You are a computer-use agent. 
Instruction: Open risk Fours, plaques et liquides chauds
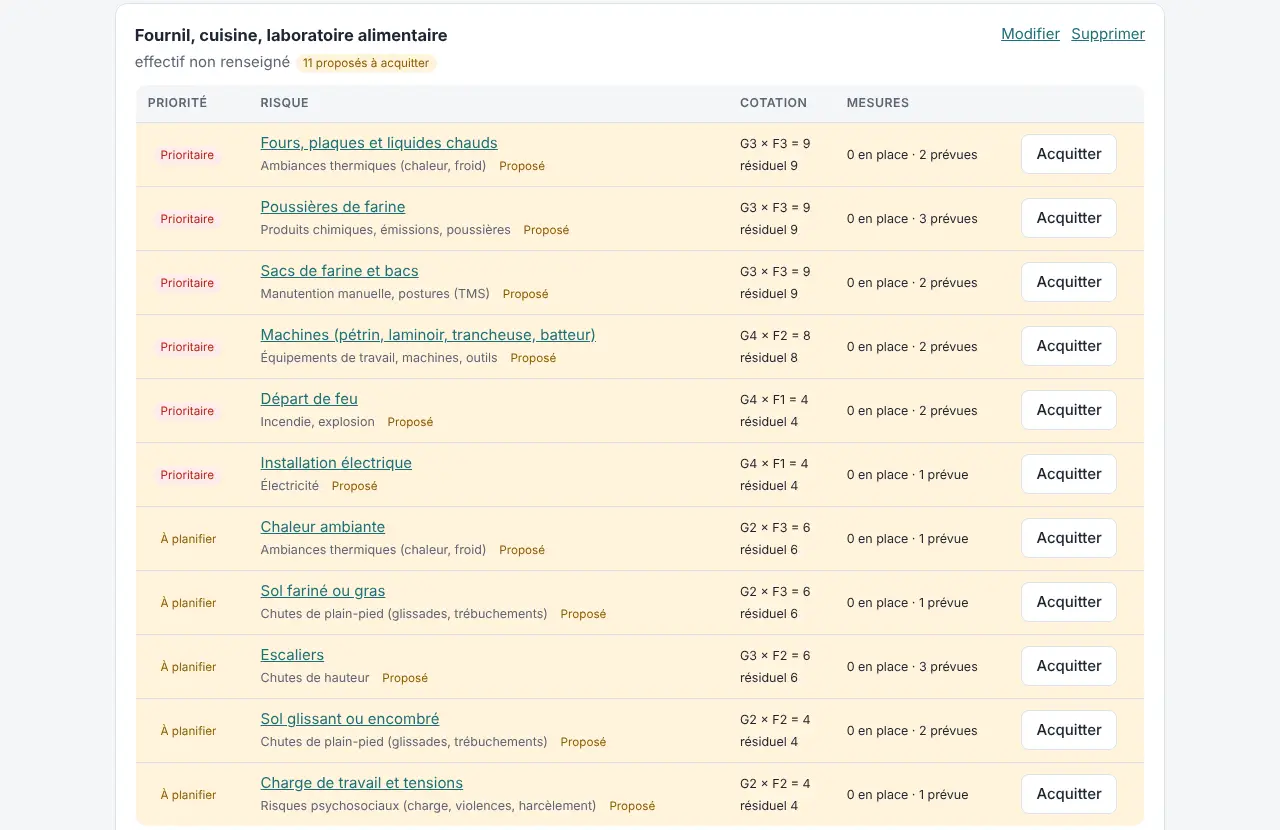[379, 143]
